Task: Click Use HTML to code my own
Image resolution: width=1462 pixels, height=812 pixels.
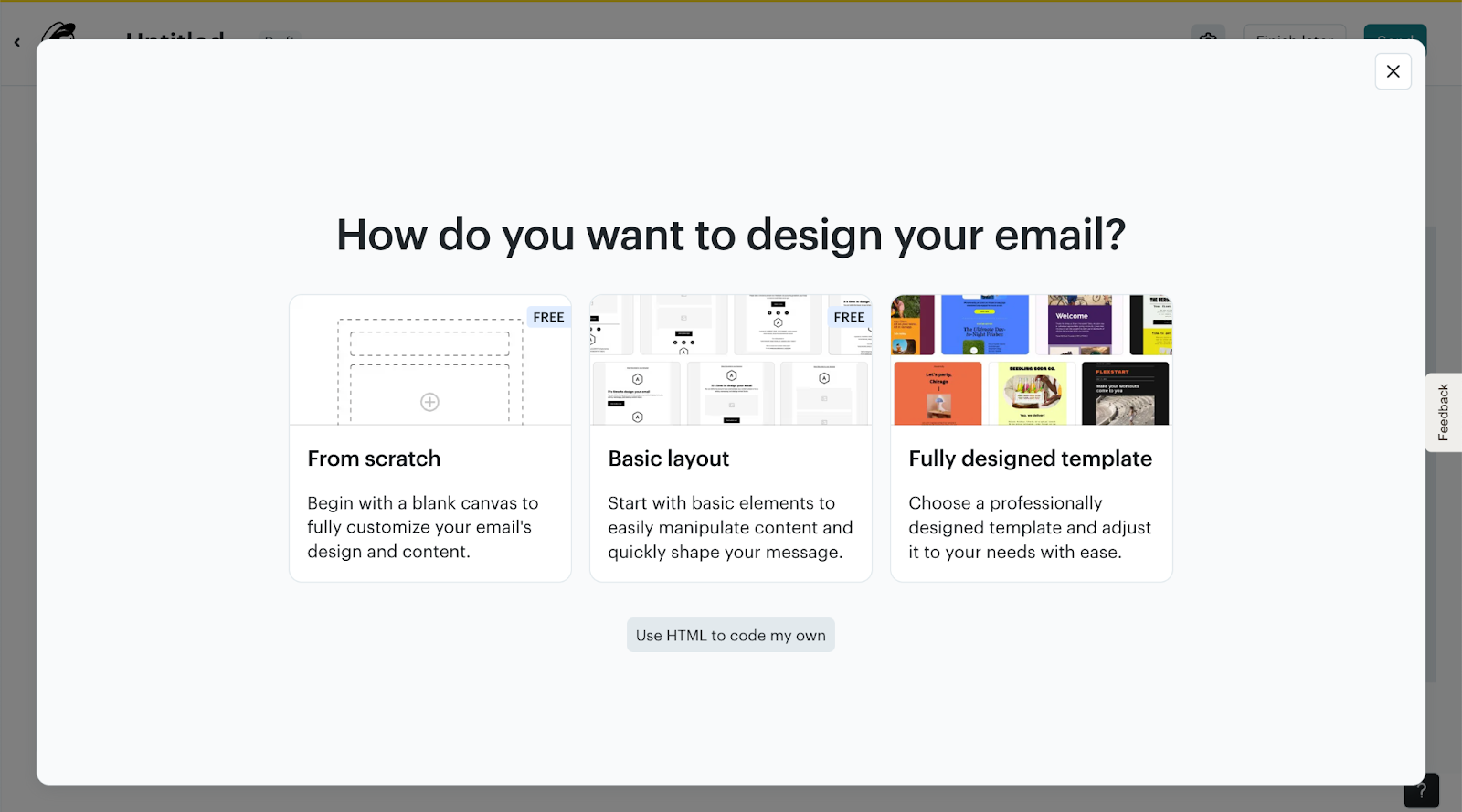Action: pos(730,635)
